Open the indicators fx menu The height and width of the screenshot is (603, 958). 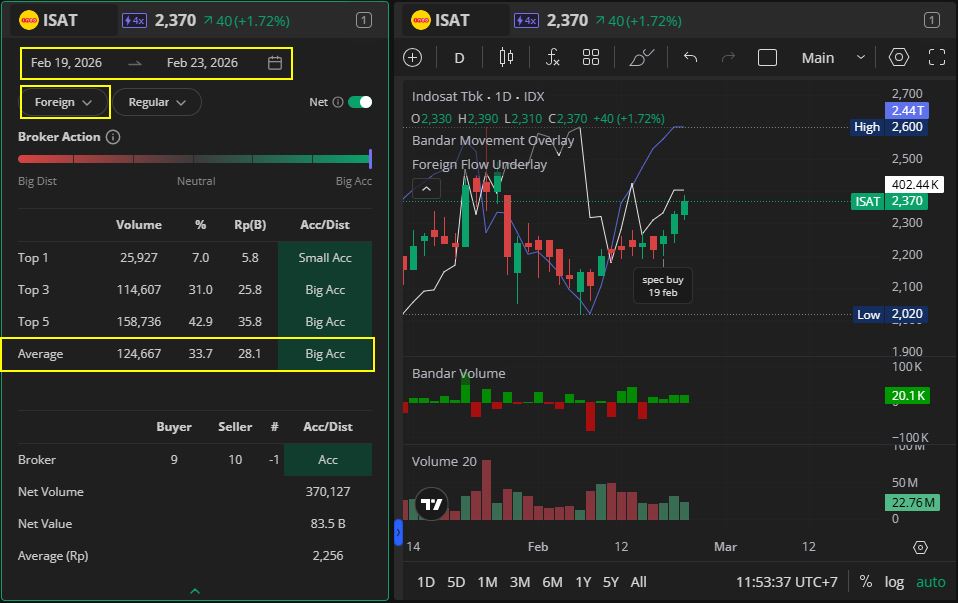click(552, 57)
